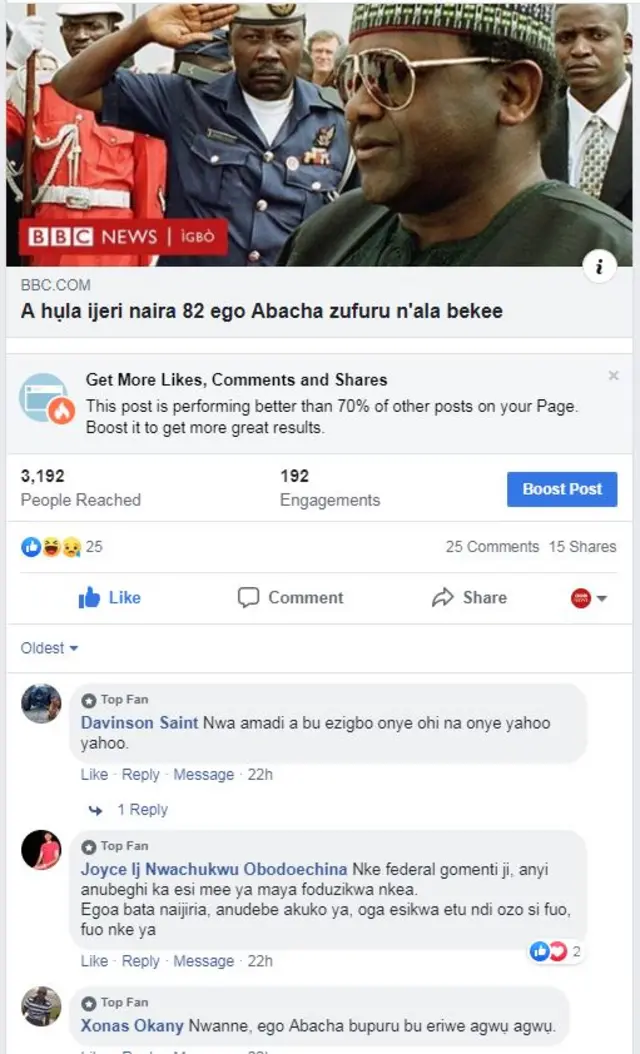Click Xonas Okany's profile picture
Screen dimensions: 640x1054
(41, 1011)
